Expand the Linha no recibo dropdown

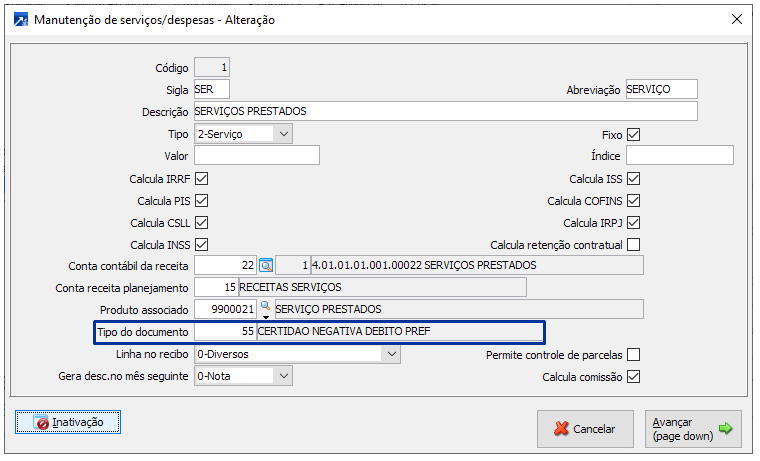(x=284, y=354)
